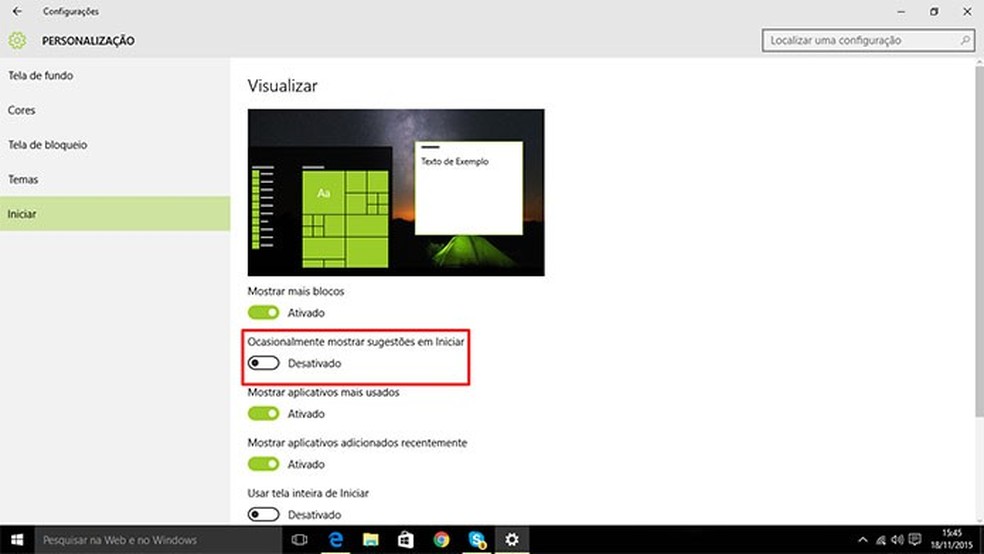
Task: Click the Localizar uma configuração search field
Action: click(x=868, y=40)
